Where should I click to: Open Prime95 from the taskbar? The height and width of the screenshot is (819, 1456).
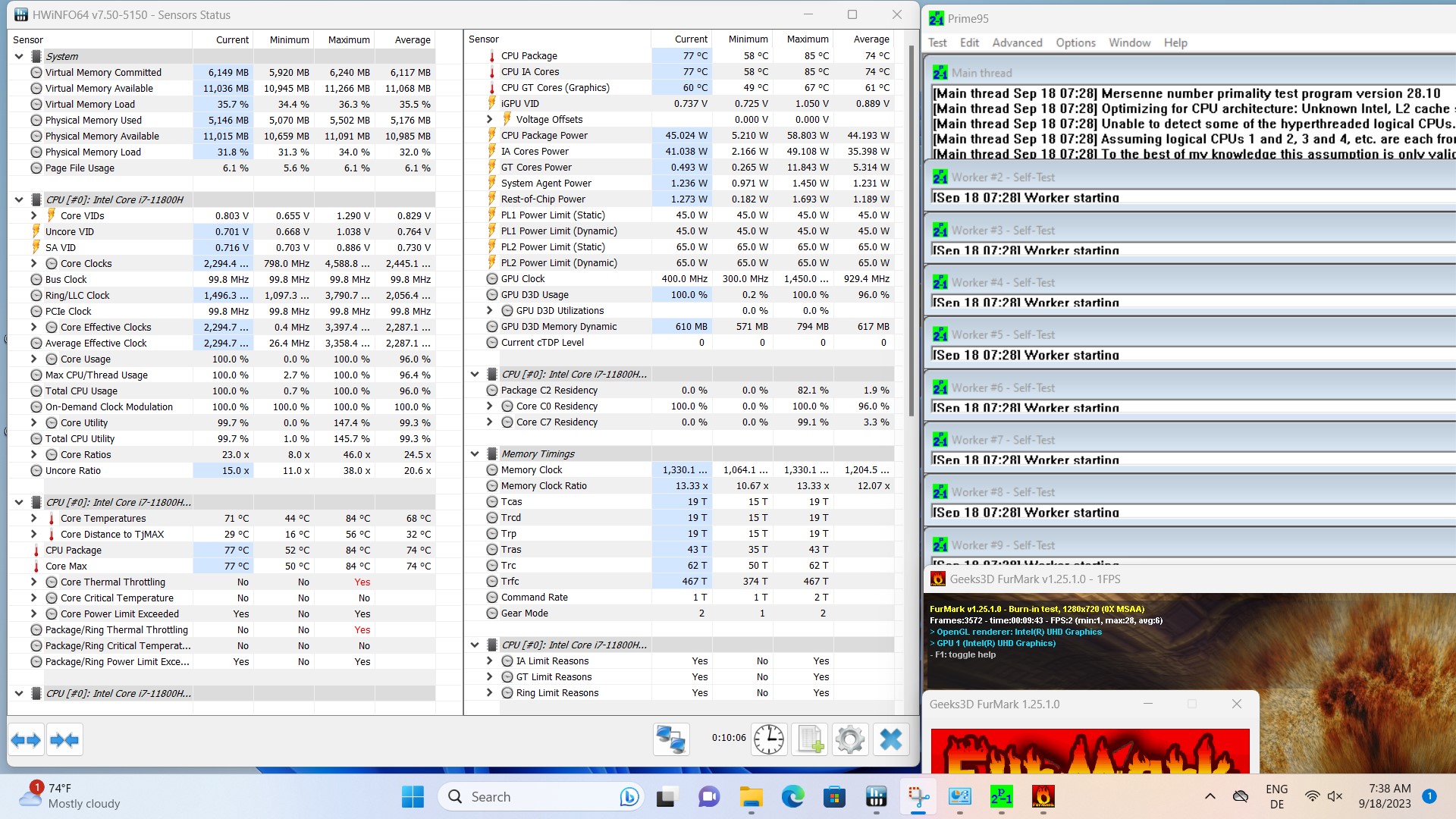click(1001, 796)
